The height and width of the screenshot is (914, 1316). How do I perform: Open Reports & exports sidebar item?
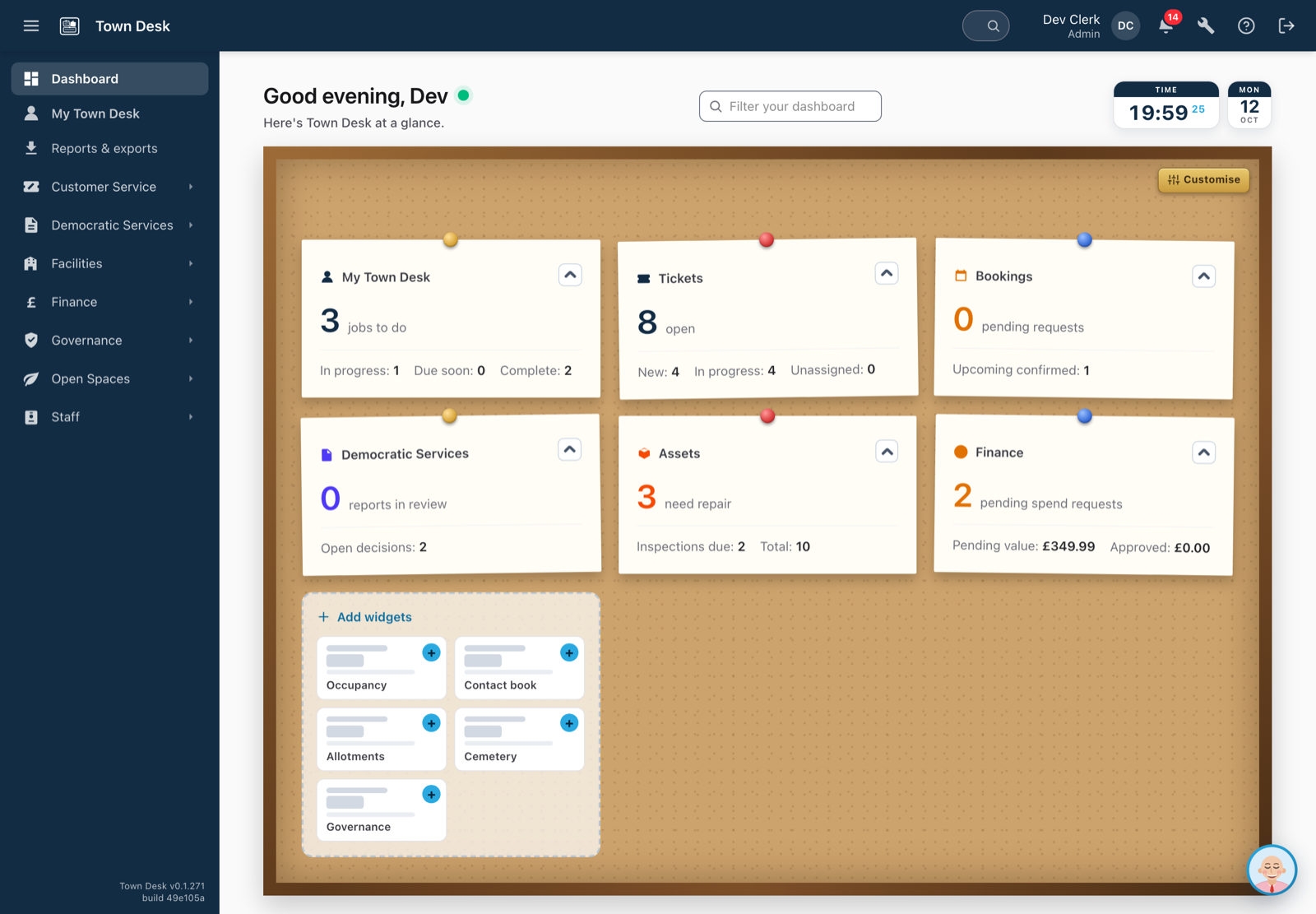coord(109,148)
